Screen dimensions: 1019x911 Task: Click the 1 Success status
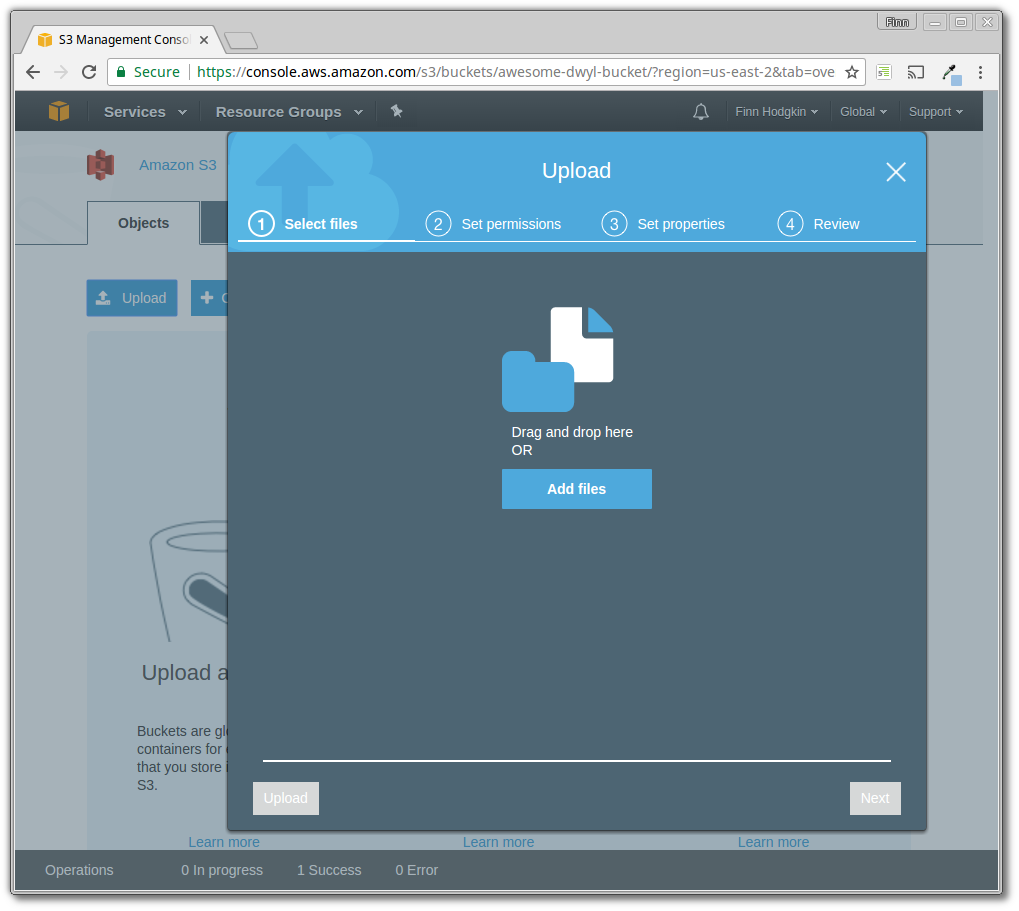[329, 870]
